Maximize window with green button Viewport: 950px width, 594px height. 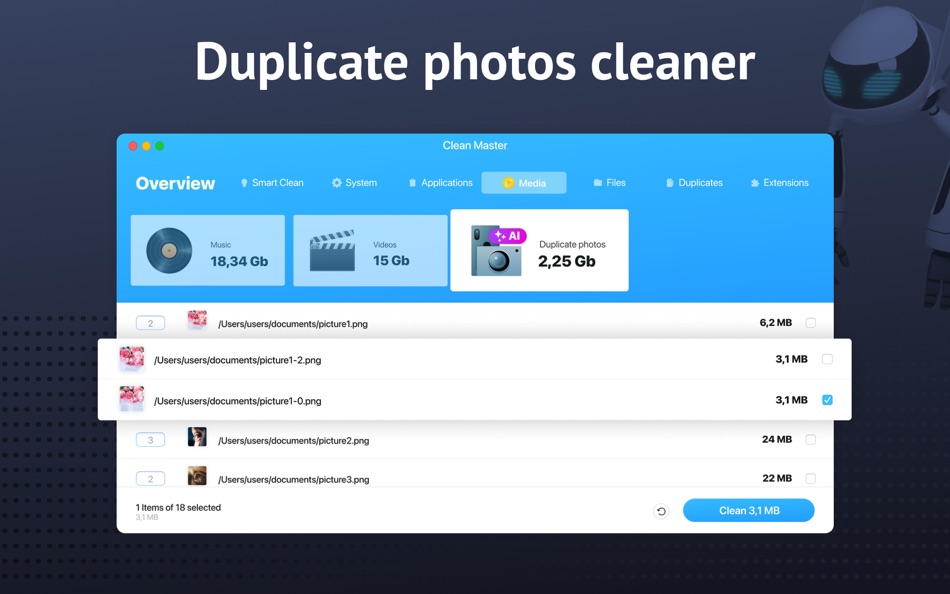point(159,146)
